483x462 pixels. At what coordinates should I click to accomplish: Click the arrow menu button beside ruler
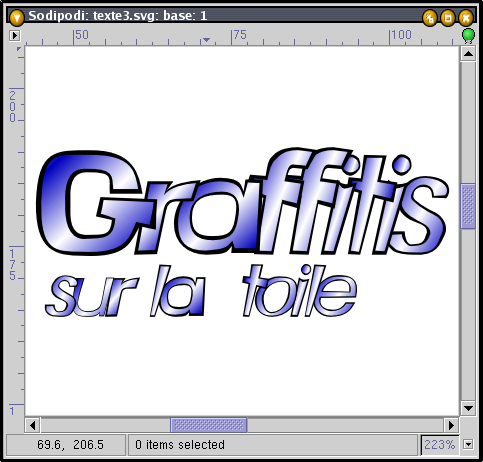tap(14, 35)
